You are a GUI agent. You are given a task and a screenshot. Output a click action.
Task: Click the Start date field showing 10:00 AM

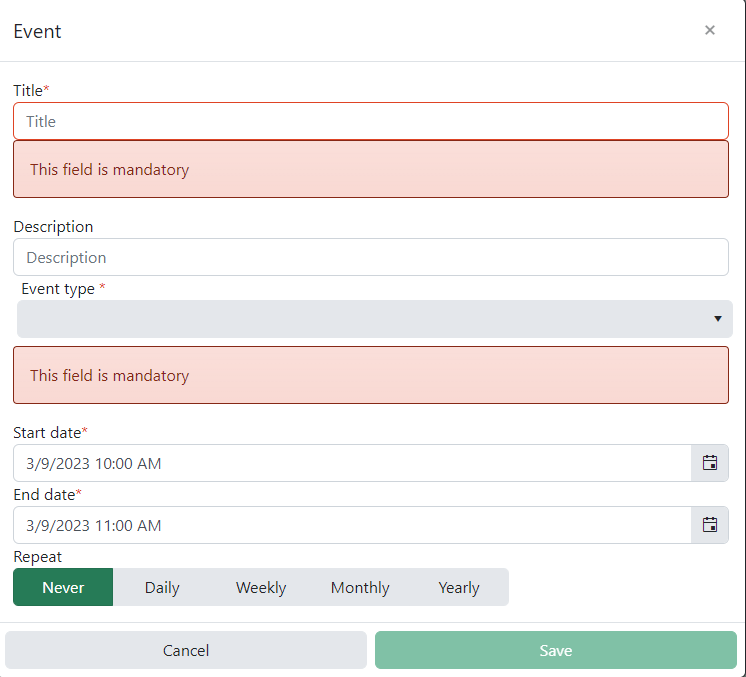pos(352,463)
